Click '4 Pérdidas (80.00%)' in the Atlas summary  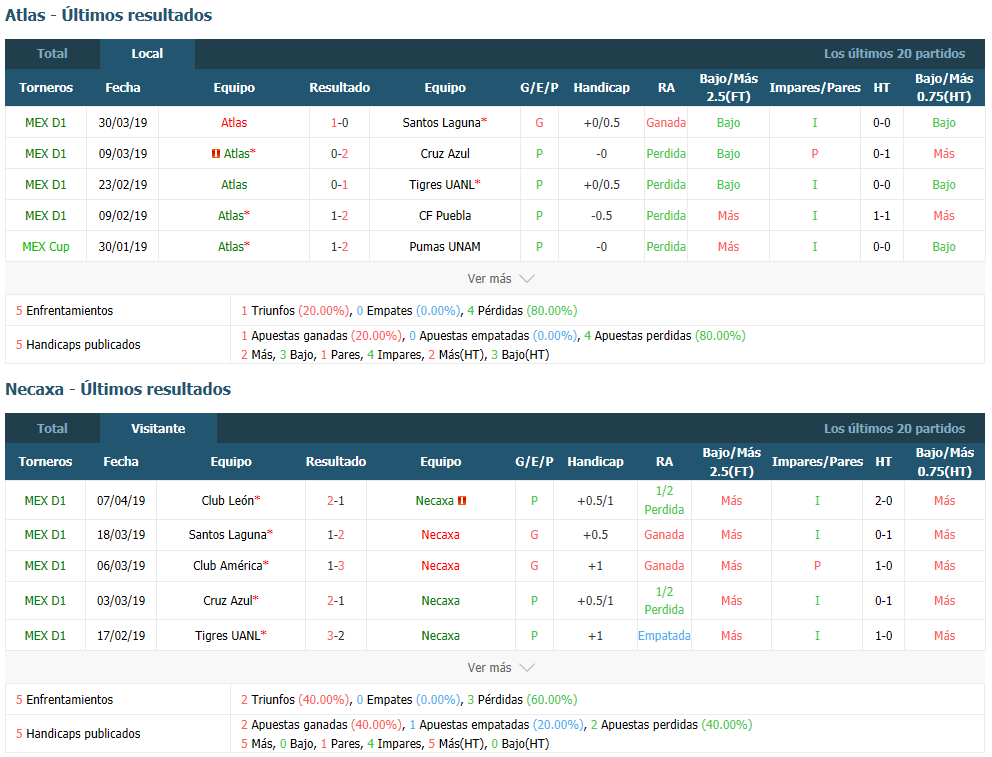coord(522,311)
